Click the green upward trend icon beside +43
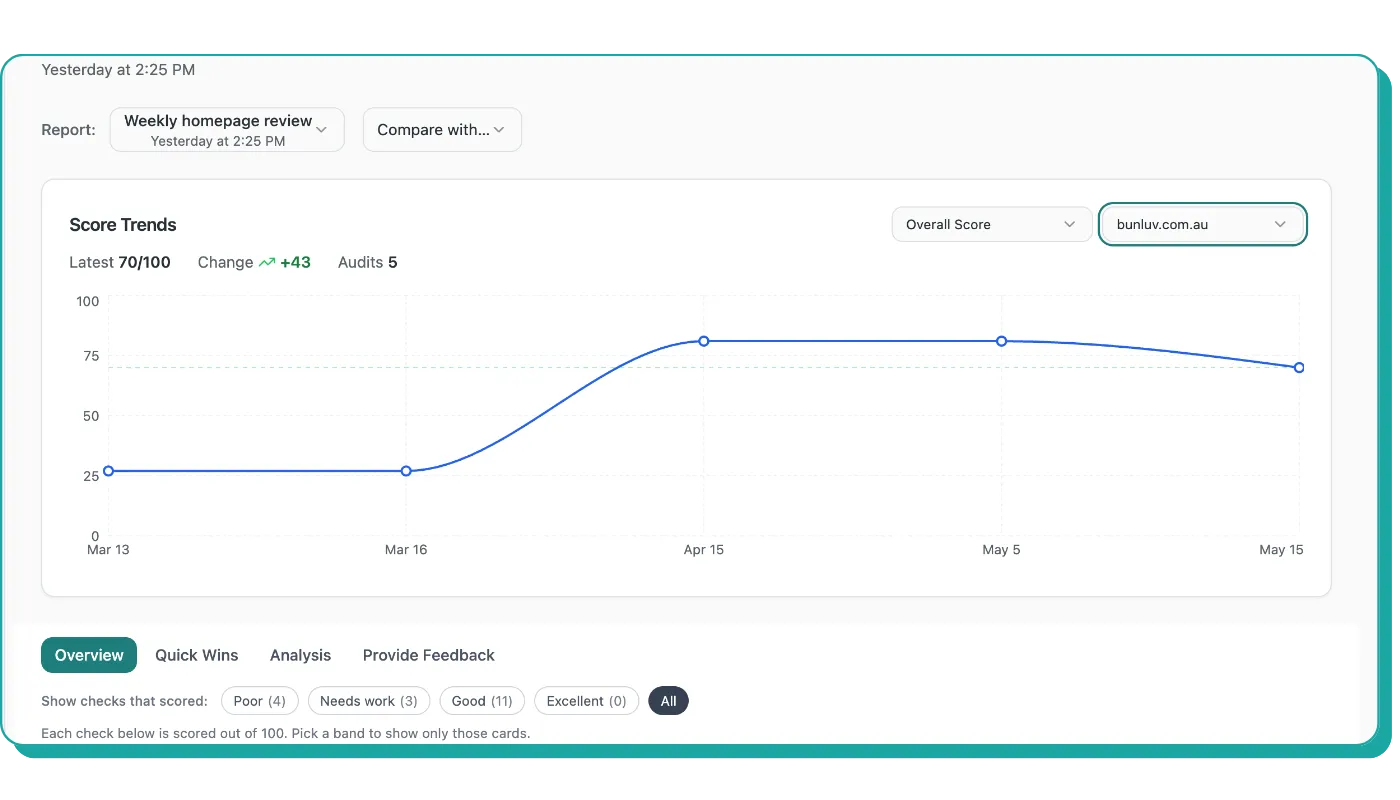1400x800 pixels. (x=267, y=263)
